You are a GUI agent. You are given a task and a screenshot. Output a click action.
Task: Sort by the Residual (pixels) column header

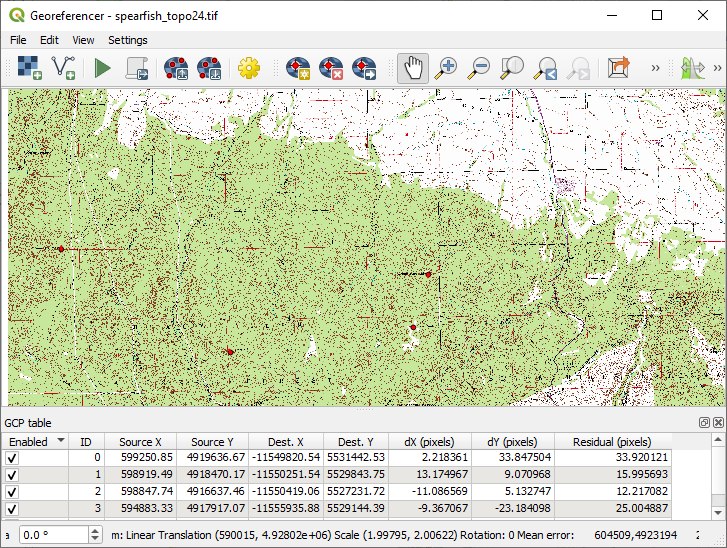tap(611, 442)
